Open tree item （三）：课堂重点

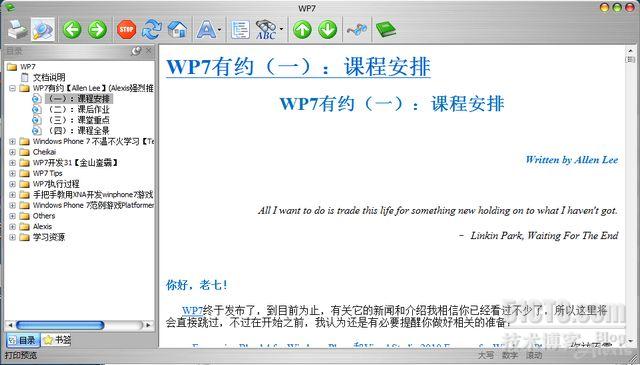[79, 120]
